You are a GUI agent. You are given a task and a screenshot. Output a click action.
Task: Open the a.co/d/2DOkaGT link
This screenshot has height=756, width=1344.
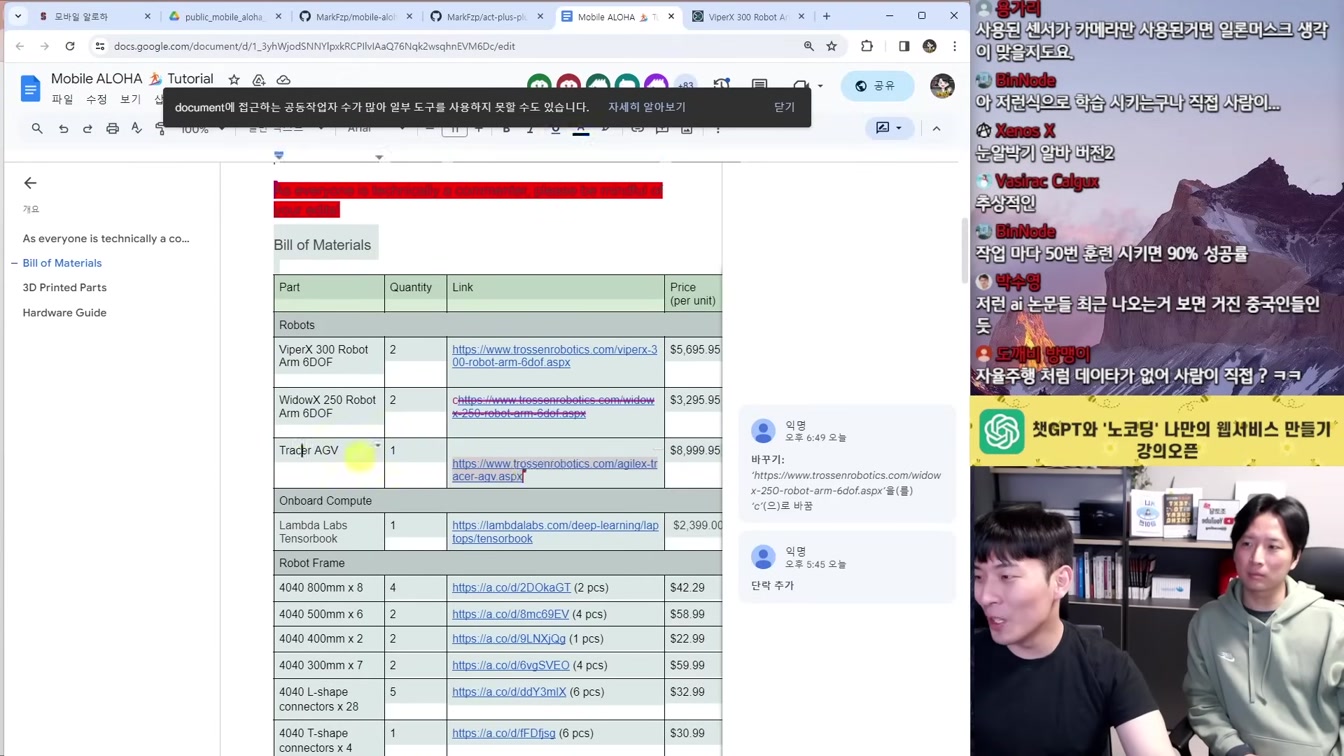[511, 588]
